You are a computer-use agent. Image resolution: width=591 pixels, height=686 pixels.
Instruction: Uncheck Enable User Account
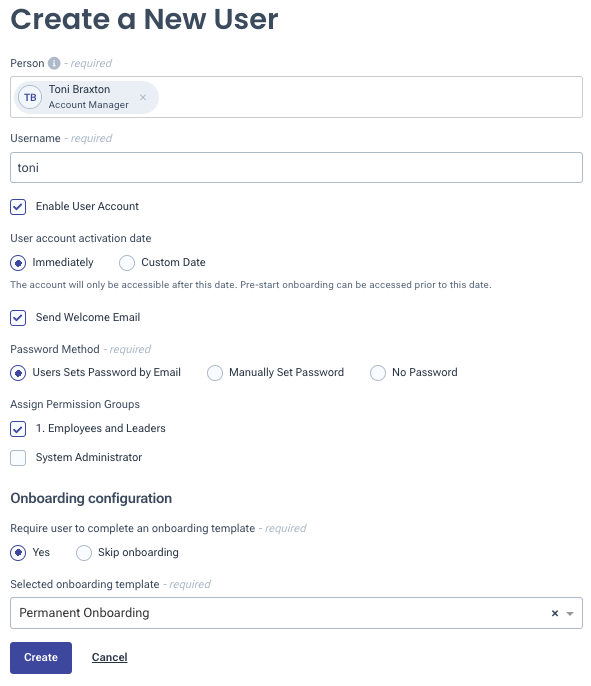coord(18,207)
